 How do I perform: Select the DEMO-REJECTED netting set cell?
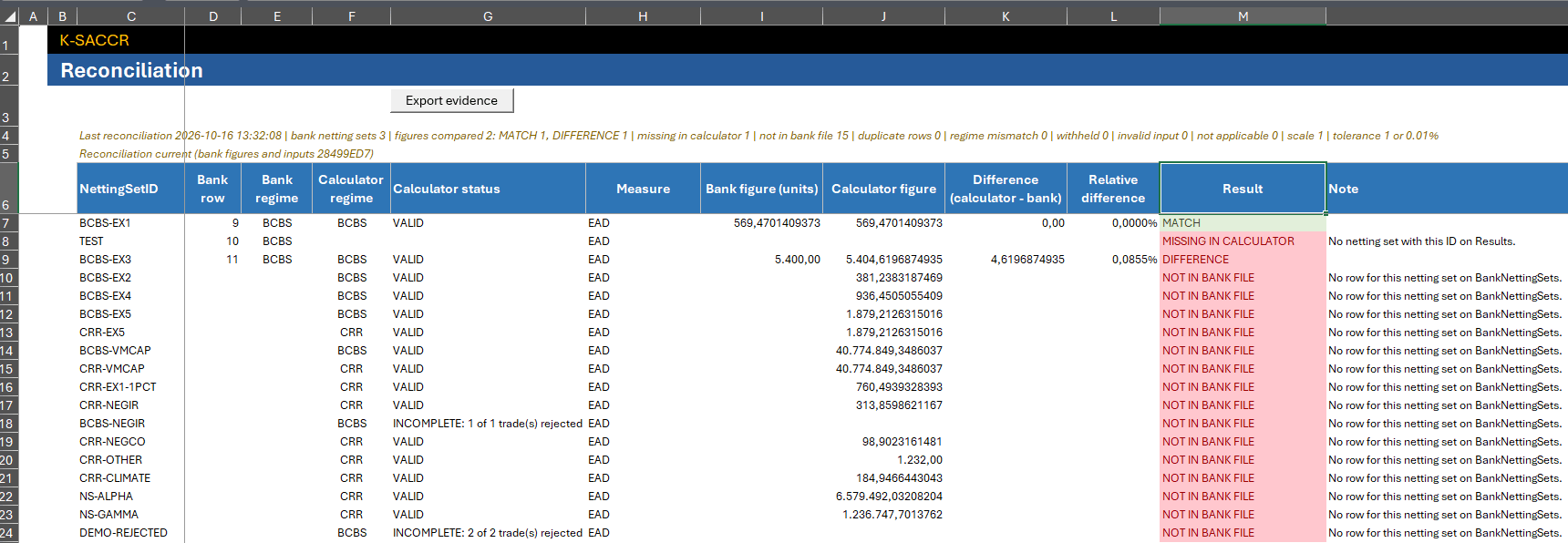[131, 533]
